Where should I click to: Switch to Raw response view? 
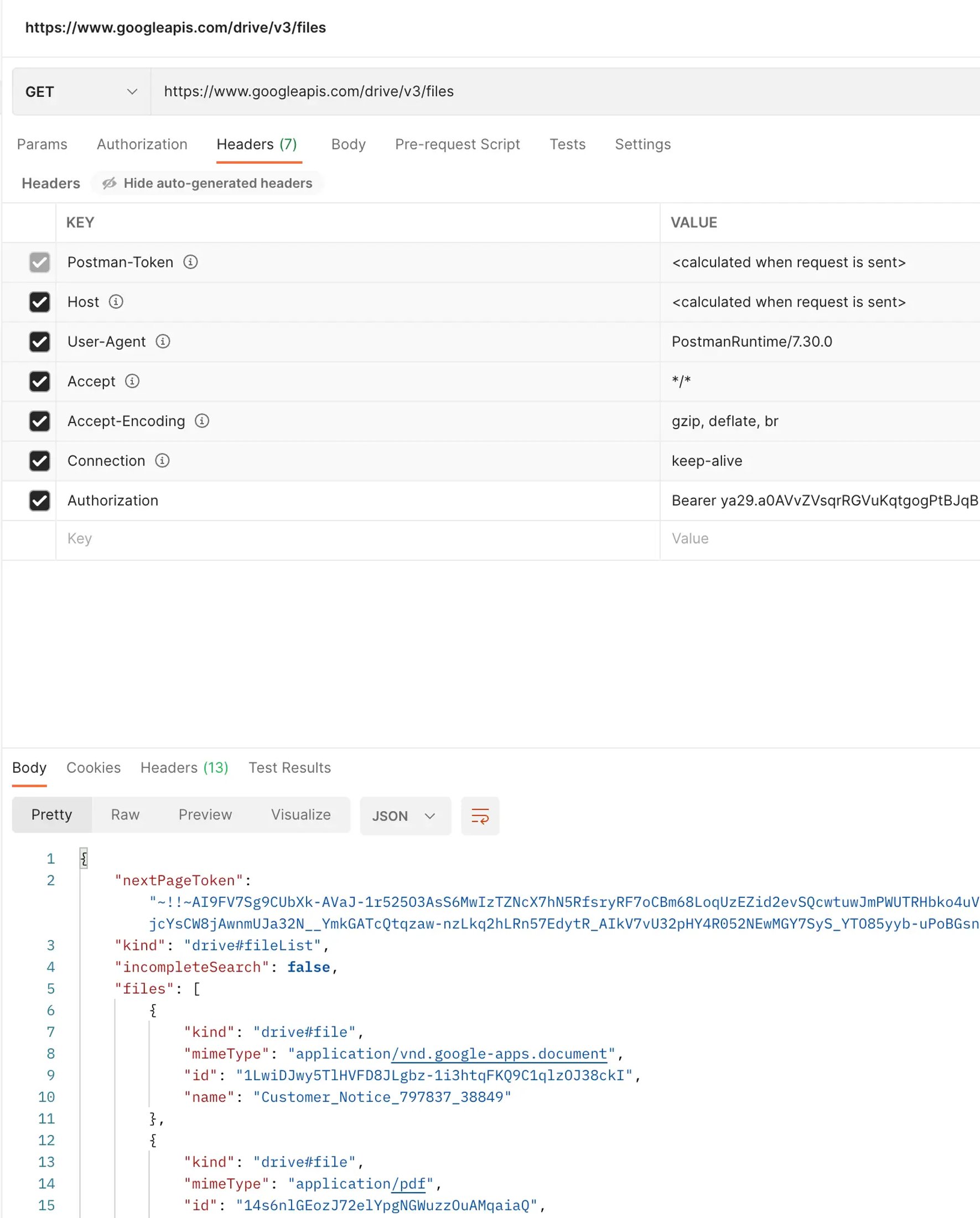click(x=125, y=814)
